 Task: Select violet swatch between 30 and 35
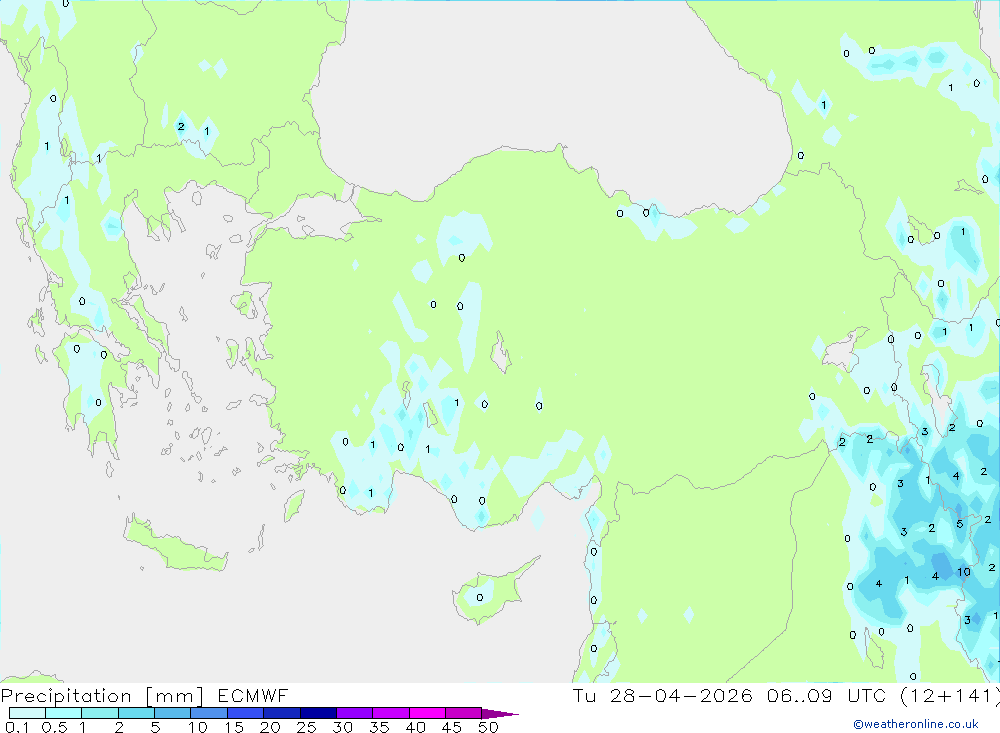[354, 713]
